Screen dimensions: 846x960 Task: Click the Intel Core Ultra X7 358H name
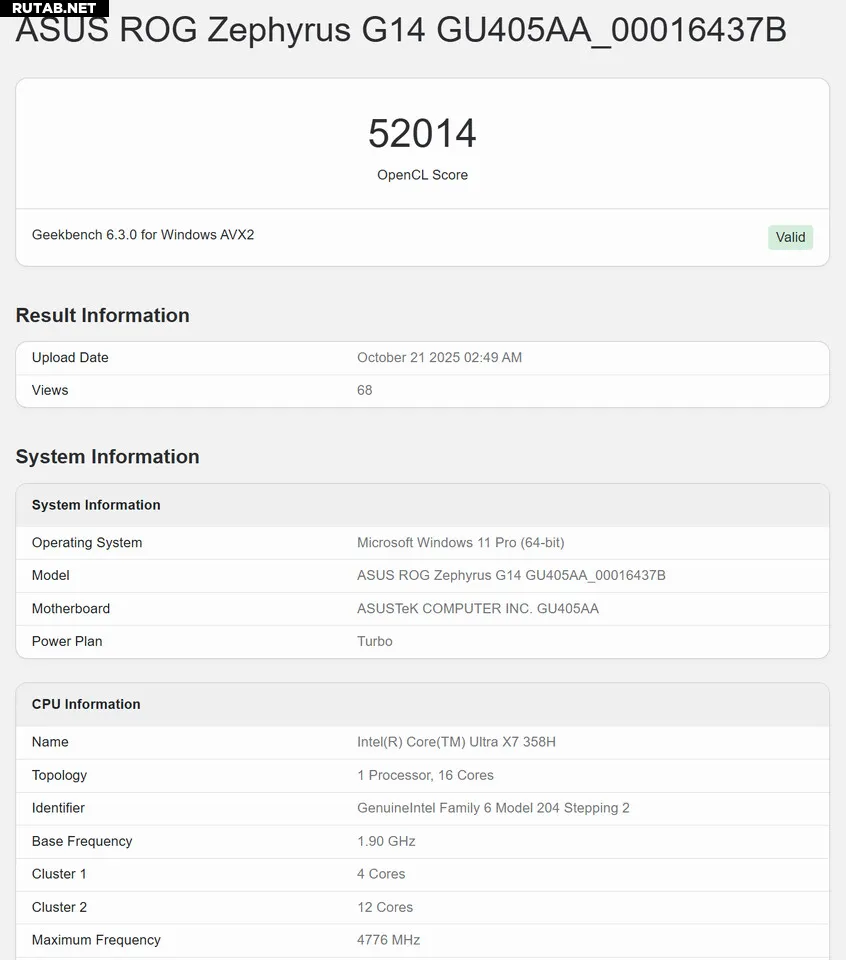pos(456,742)
